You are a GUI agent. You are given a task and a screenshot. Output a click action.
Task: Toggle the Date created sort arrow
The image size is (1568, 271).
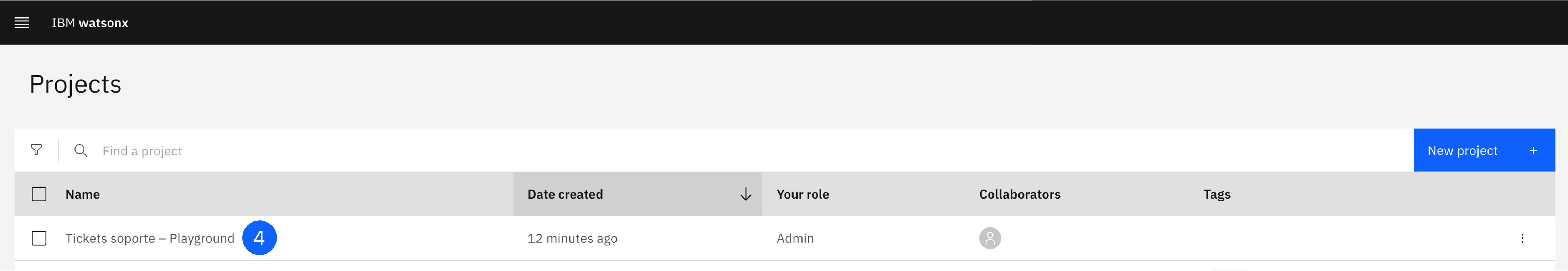[745, 194]
